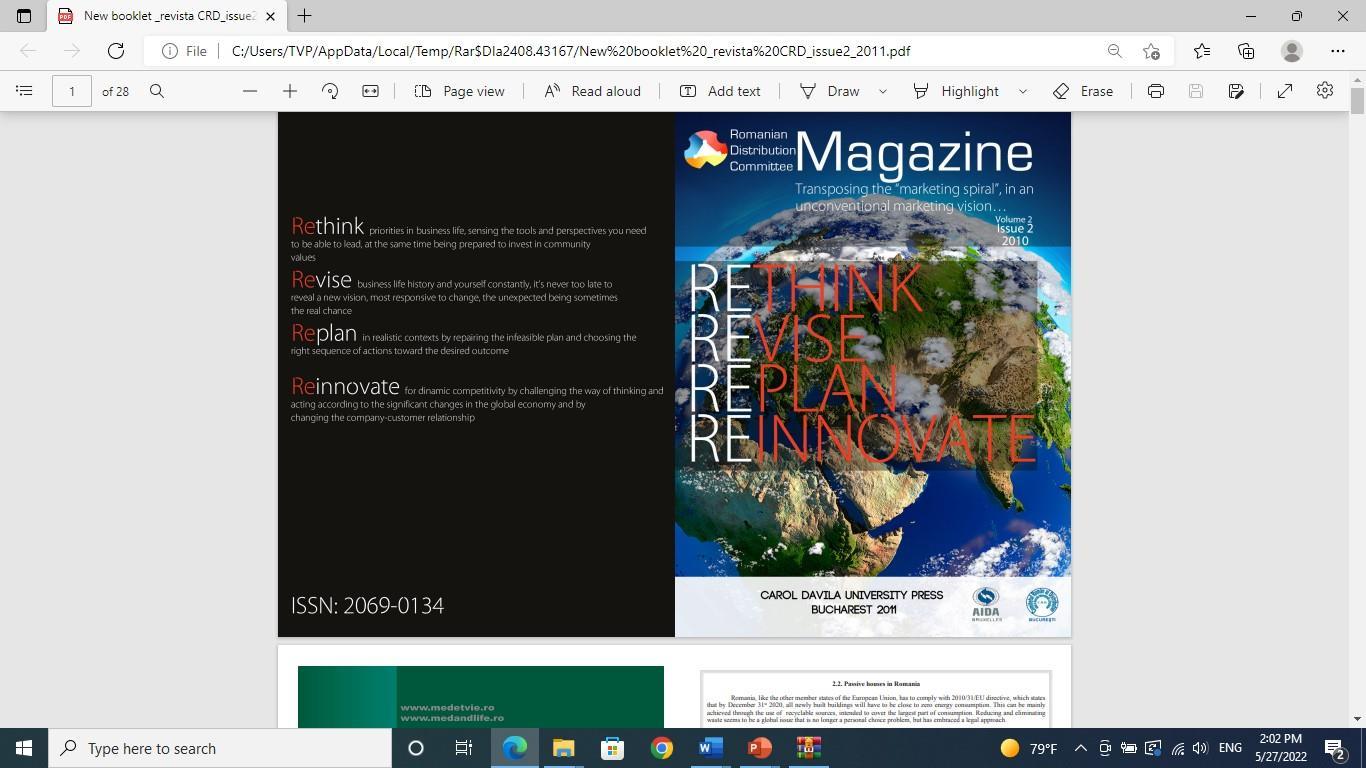Print the PDF document
Image resolution: width=1366 pixels, height=768 pixels.
[1156, 91]
